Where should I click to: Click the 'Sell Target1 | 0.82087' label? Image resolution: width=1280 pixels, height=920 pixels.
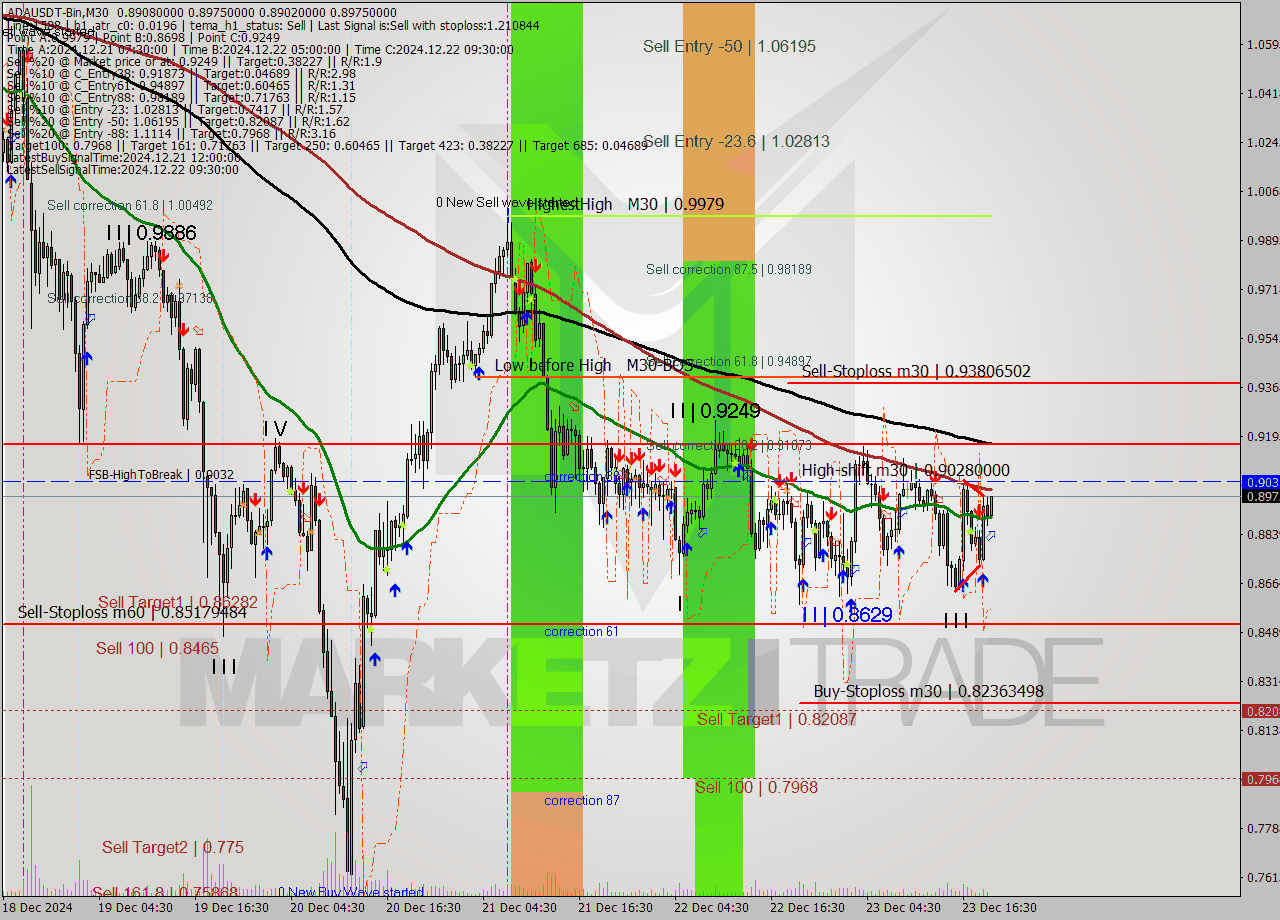tap(777, 719)
